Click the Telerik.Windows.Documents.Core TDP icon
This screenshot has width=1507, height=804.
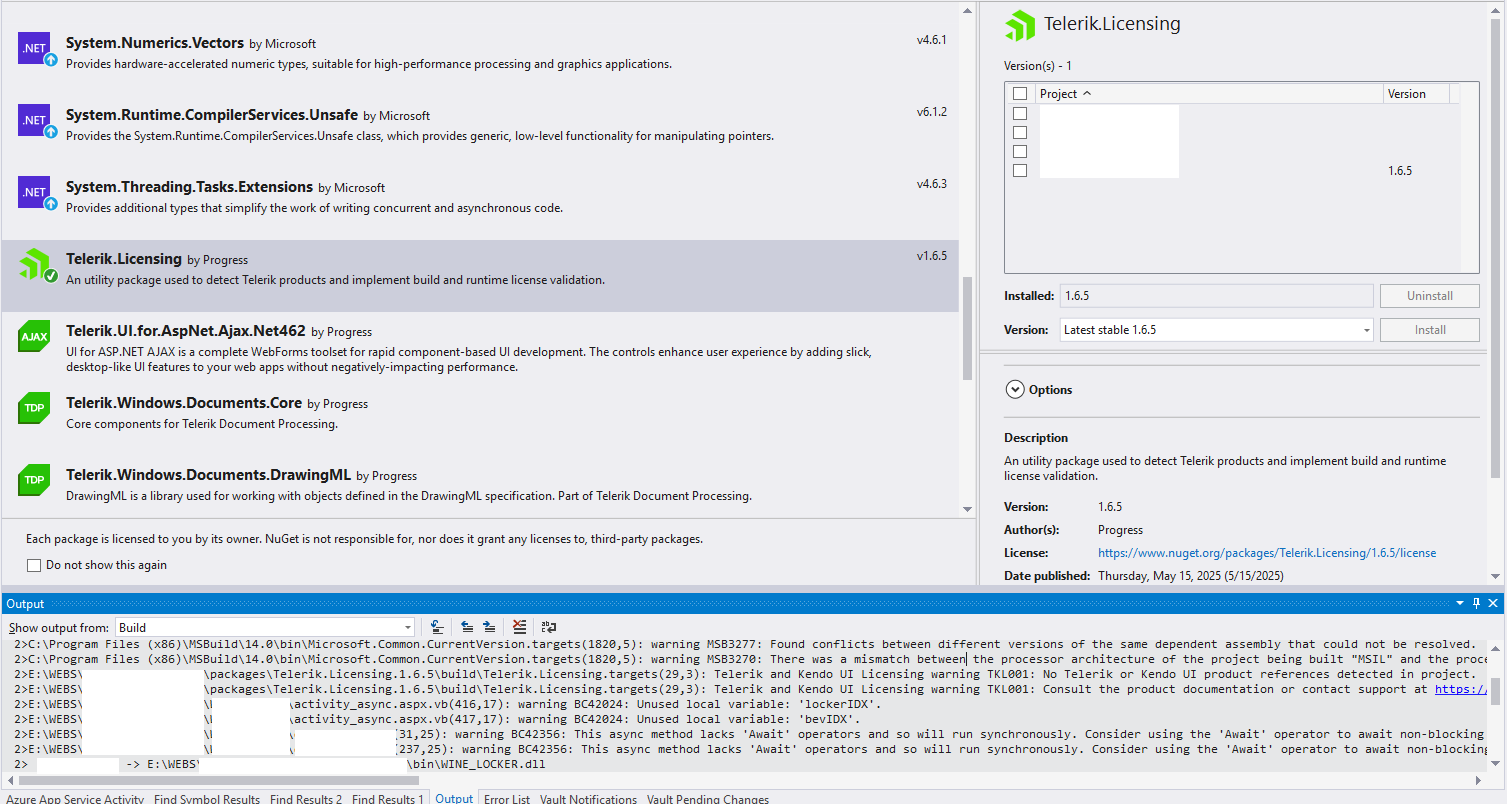(x=34, y=408)
